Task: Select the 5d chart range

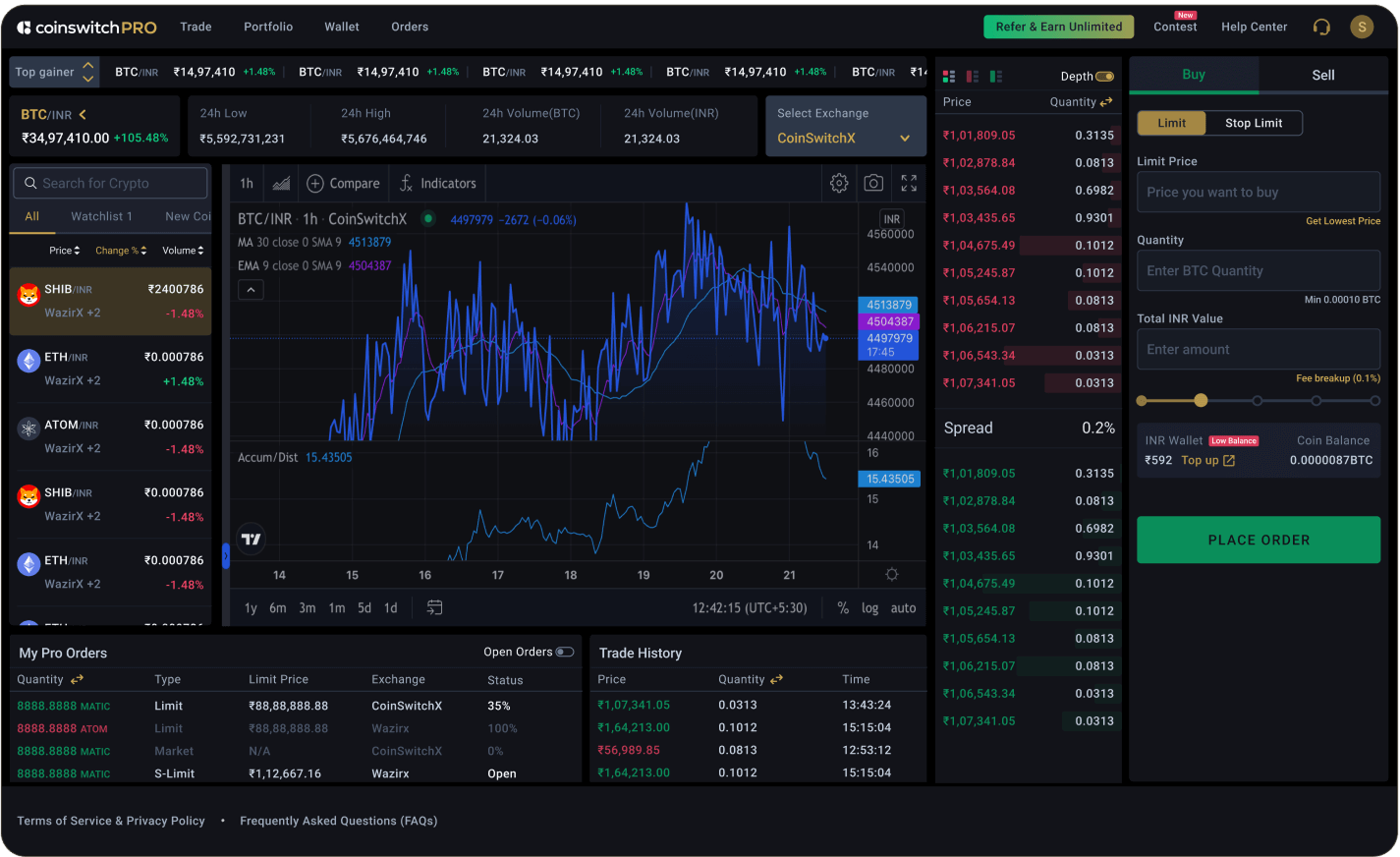Action: 364,608
